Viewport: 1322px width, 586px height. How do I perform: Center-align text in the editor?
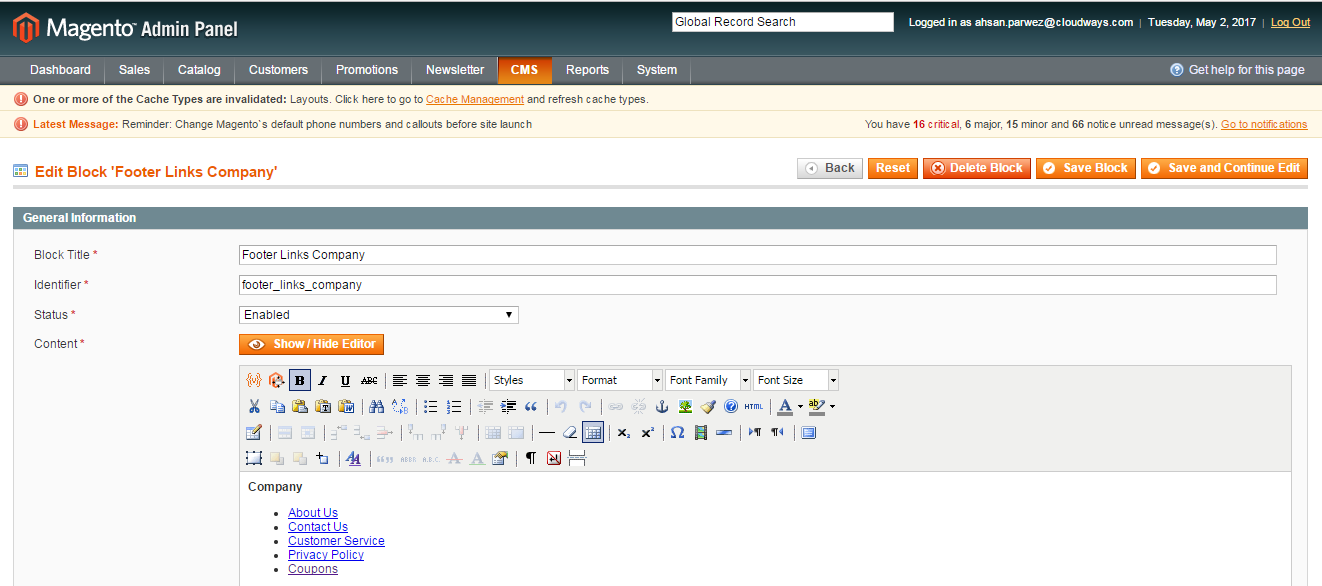[423, 380]
